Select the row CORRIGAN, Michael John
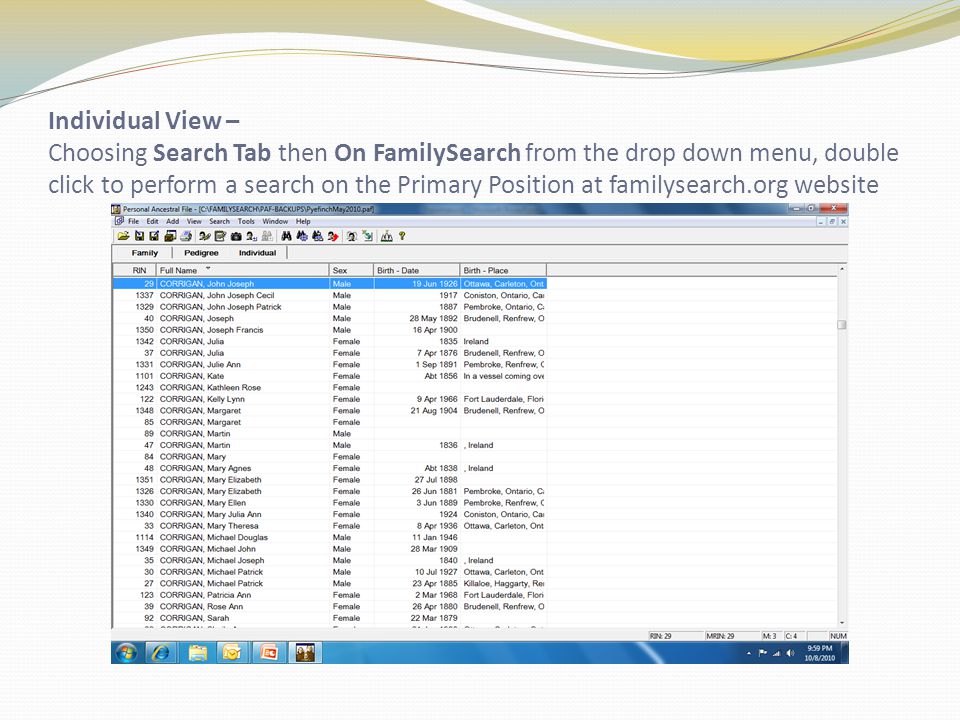Viewport: 960px width, 720px height. click(x=329, y=549)
